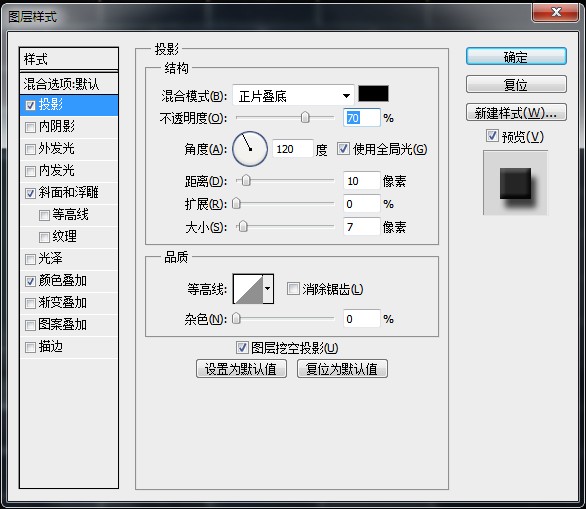Click 复位为默认值 button
Image resolution: width=586 pixels, height=509 pixels.
342,369
